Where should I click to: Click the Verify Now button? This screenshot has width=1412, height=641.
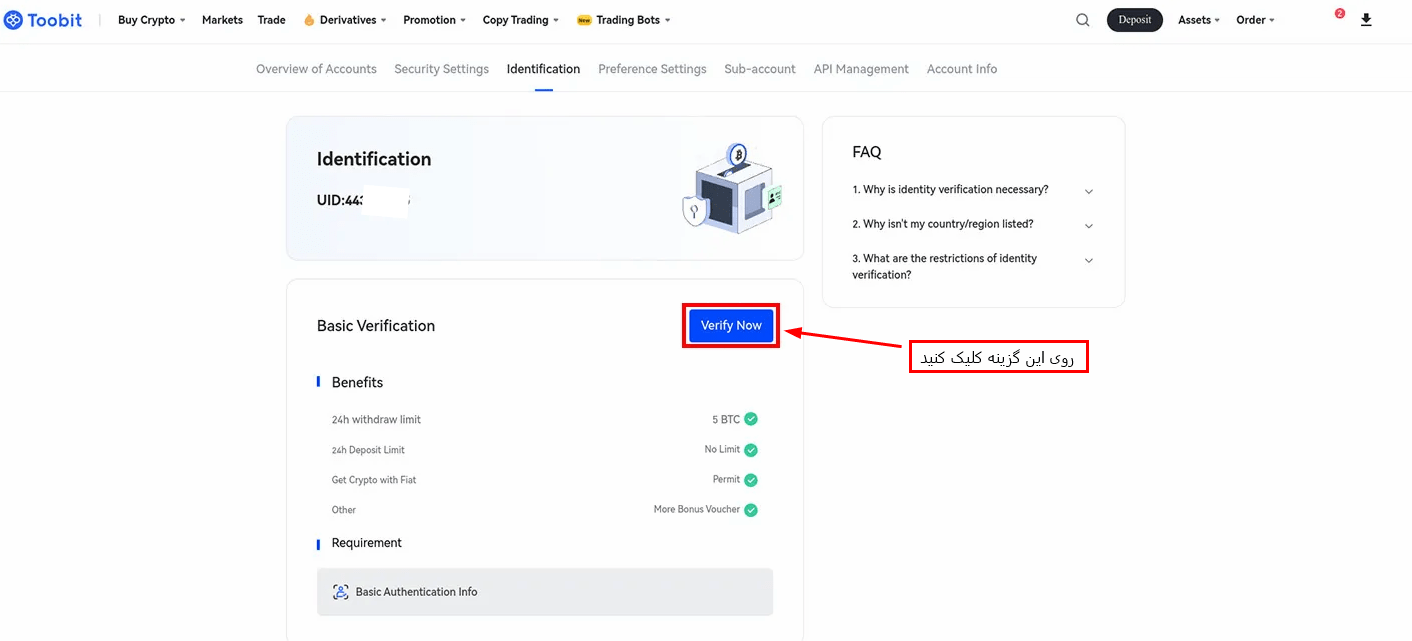pyautogui.click(x=731, y=326)
